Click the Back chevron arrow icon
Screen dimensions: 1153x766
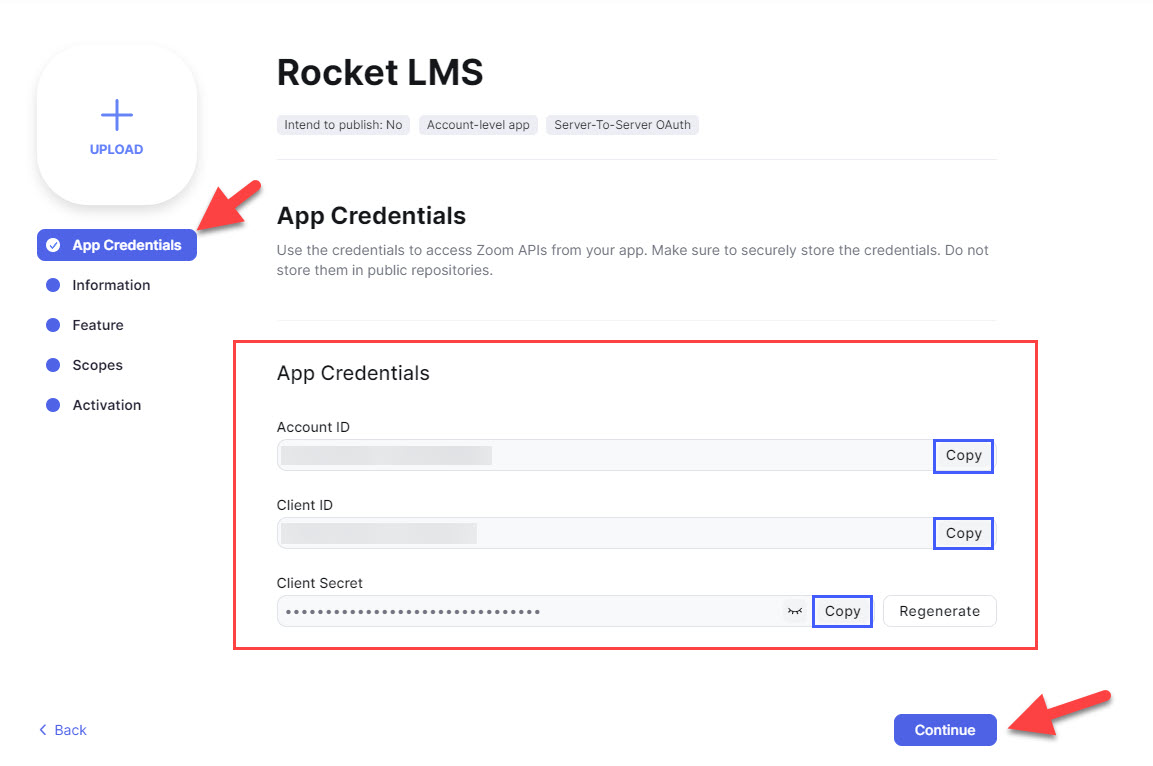[x=43, y=730]
